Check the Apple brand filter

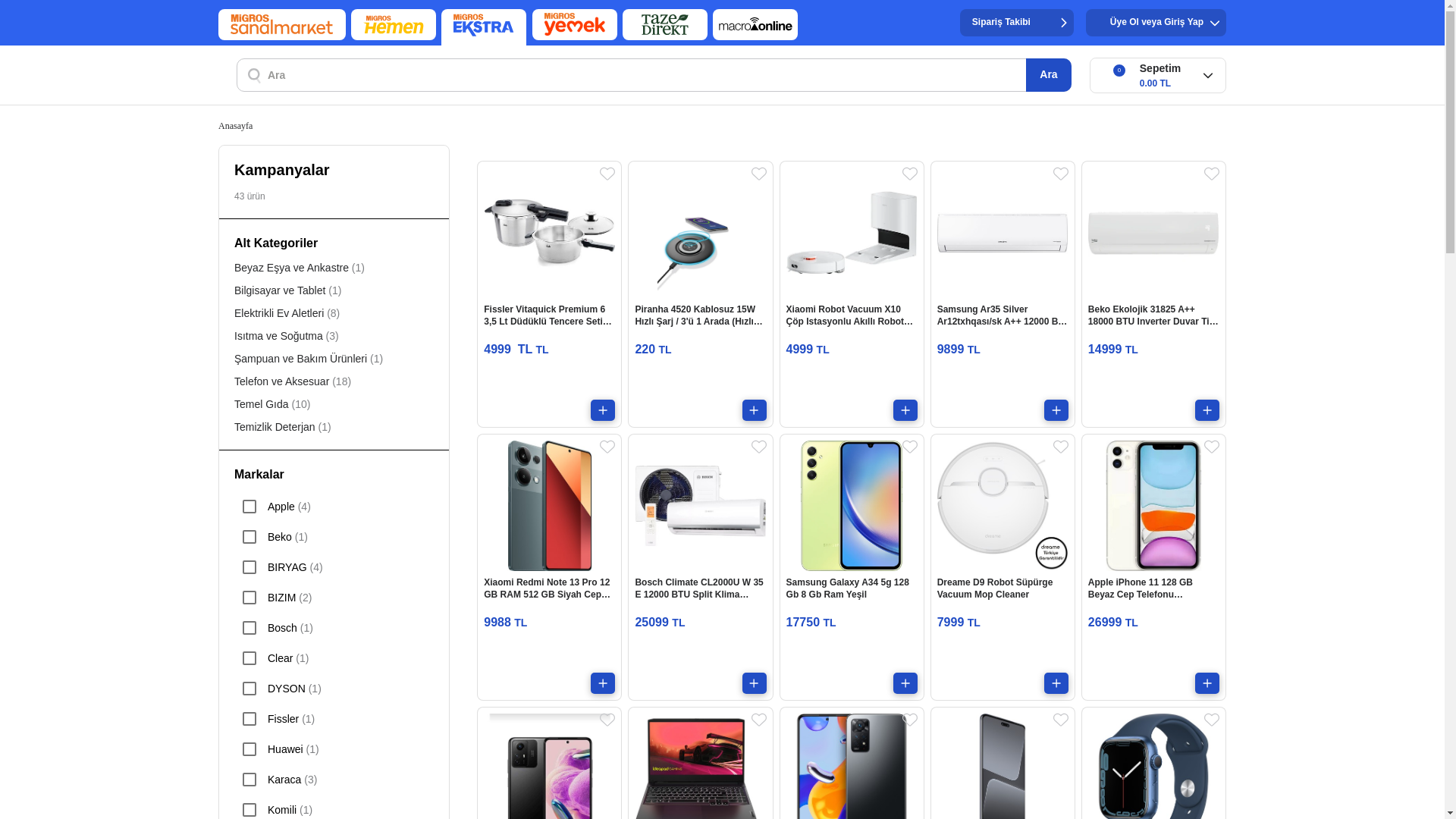[x=249, y=507]
